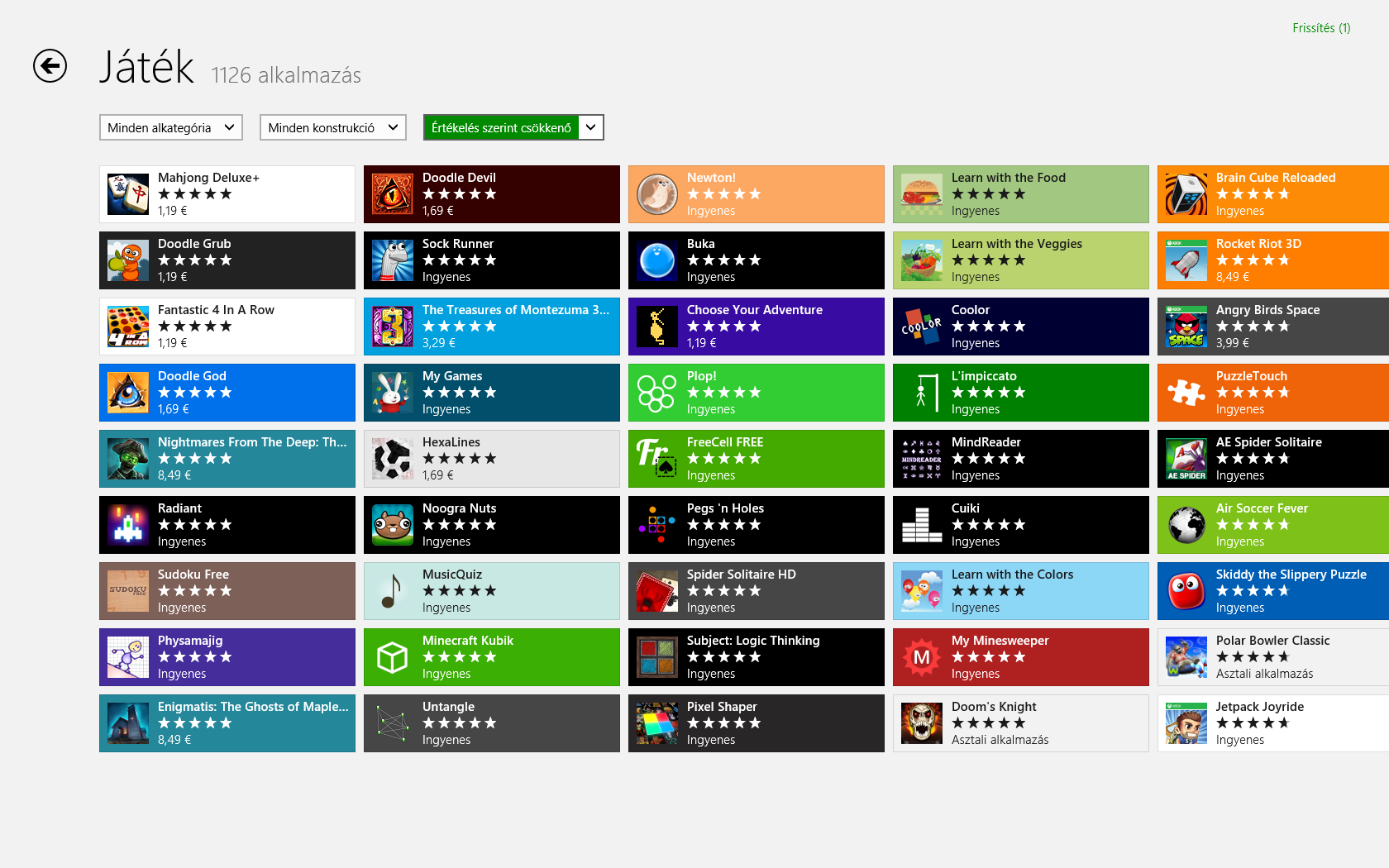
Task: Open the Minden konstrukció dropdown
Action: [x=333, y=127]
